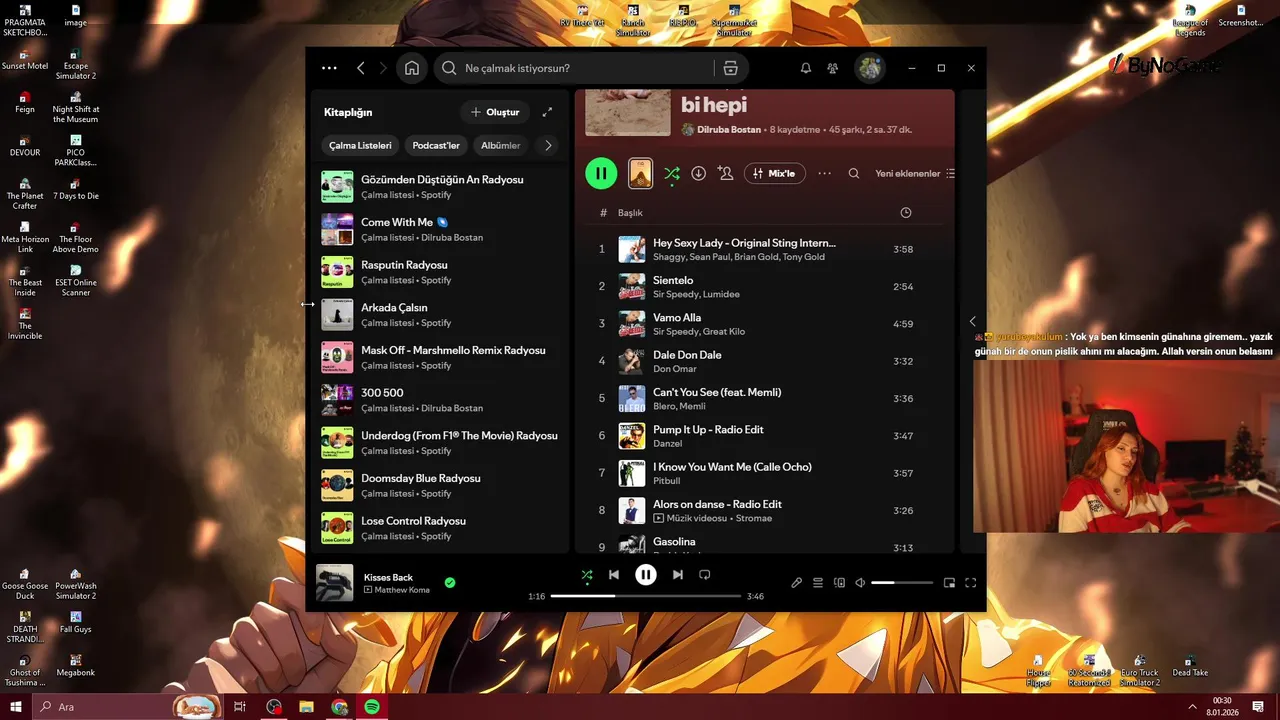
Task: Pause the bi hepi playlist with the green button
Action: [x=601, y=173]
